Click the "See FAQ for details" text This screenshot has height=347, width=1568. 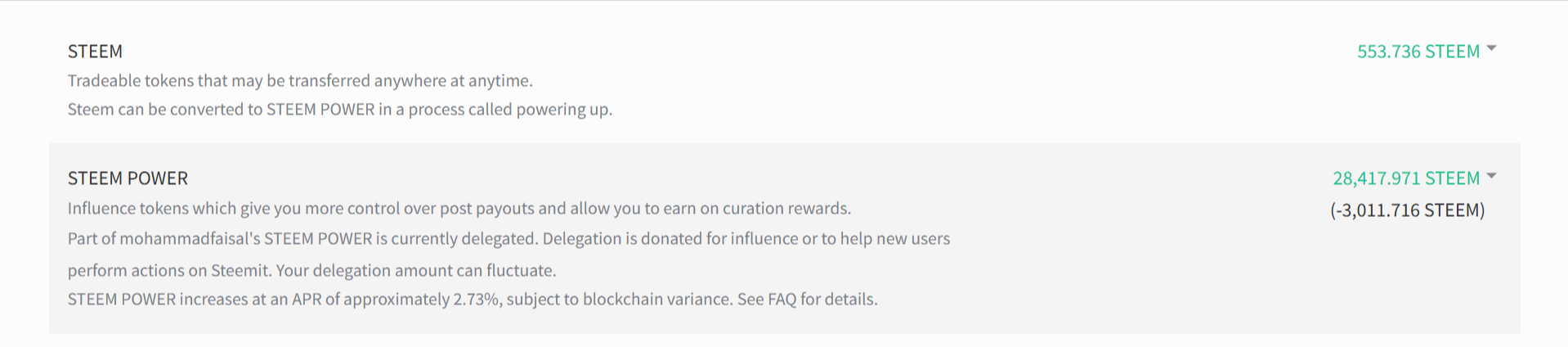[x=807, y=300]
